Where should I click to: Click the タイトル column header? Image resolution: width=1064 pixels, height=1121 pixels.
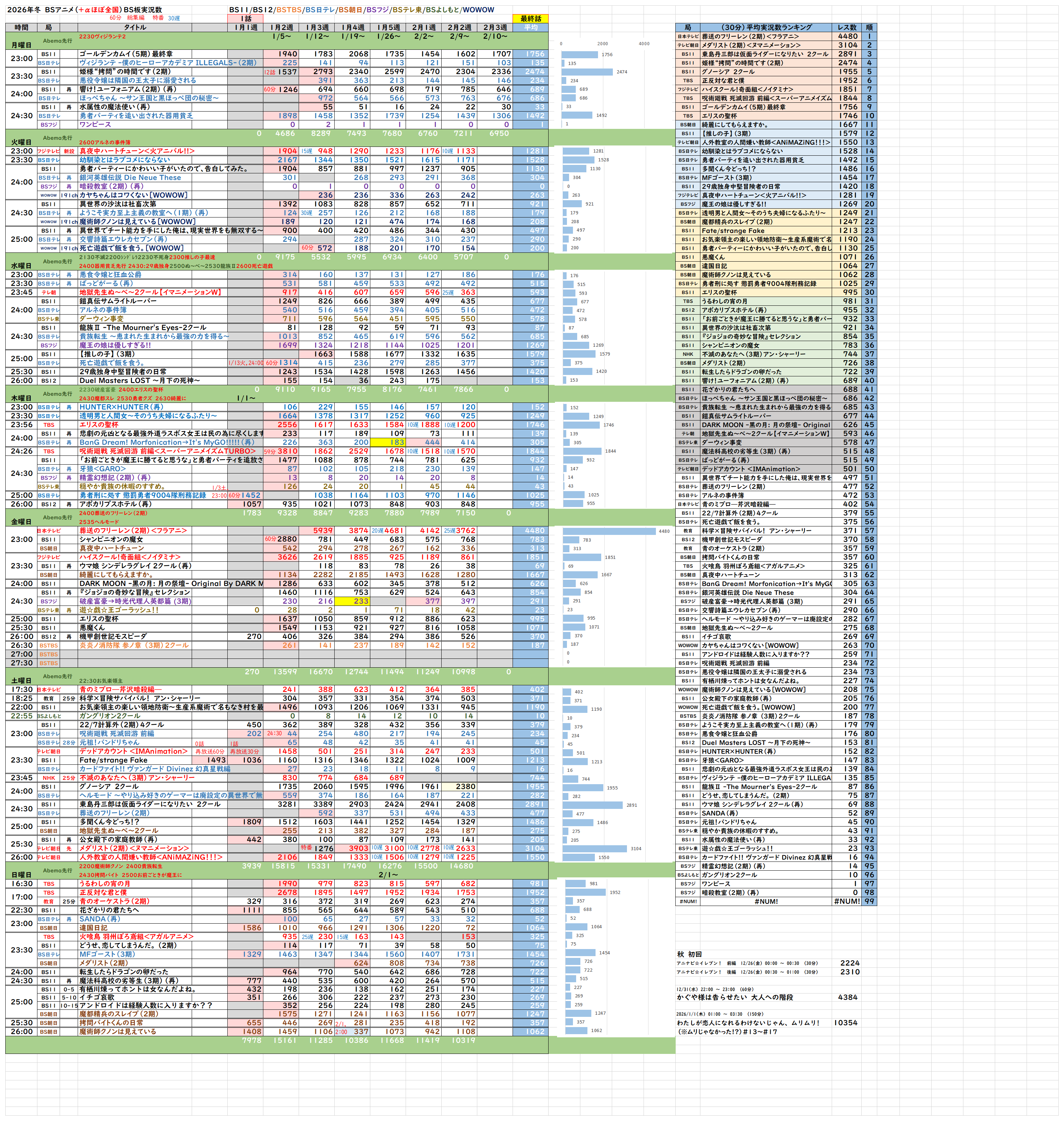(135, 27)
